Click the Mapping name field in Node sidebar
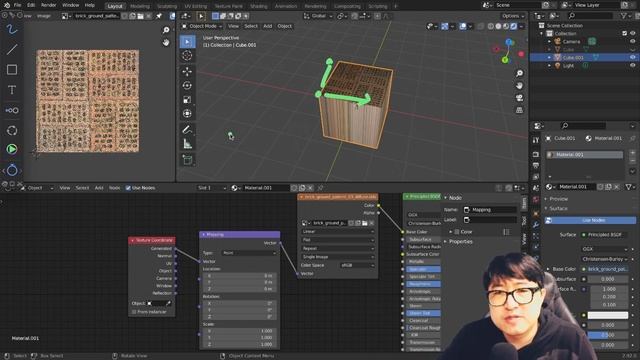The width and height of the screenshot is (640, 360). (490, 210)
